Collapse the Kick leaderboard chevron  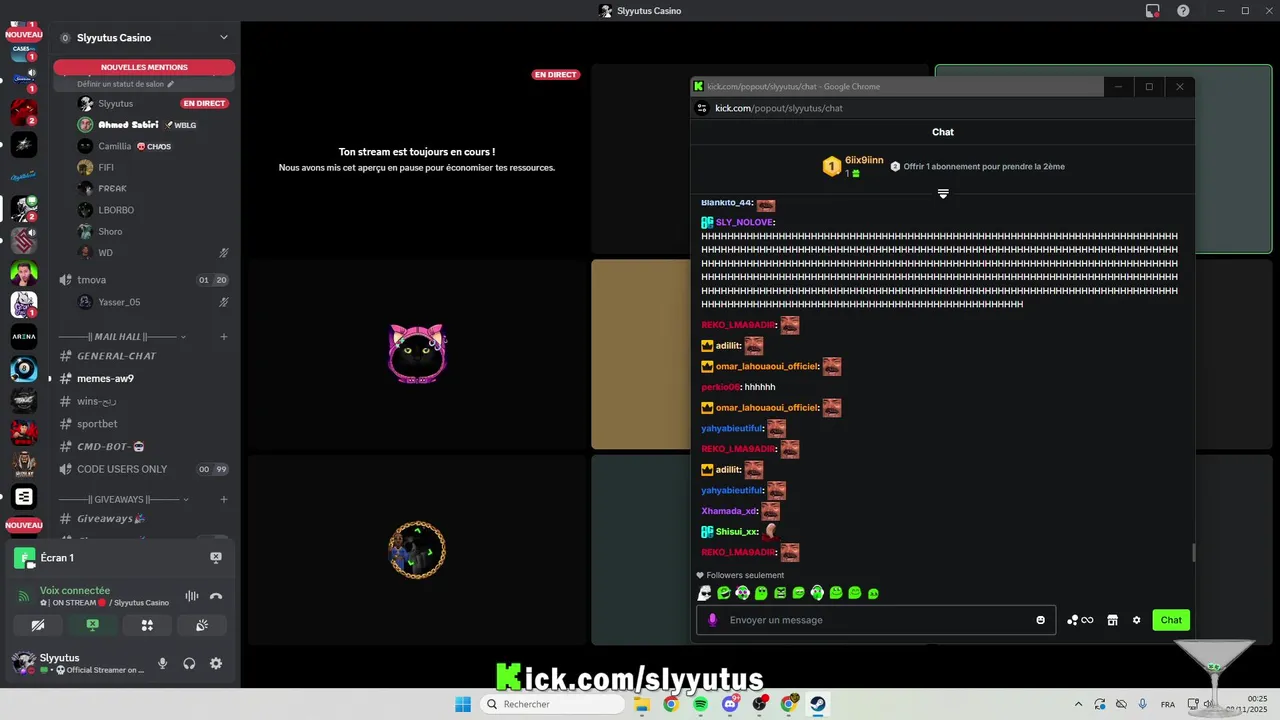click(943, 194)
